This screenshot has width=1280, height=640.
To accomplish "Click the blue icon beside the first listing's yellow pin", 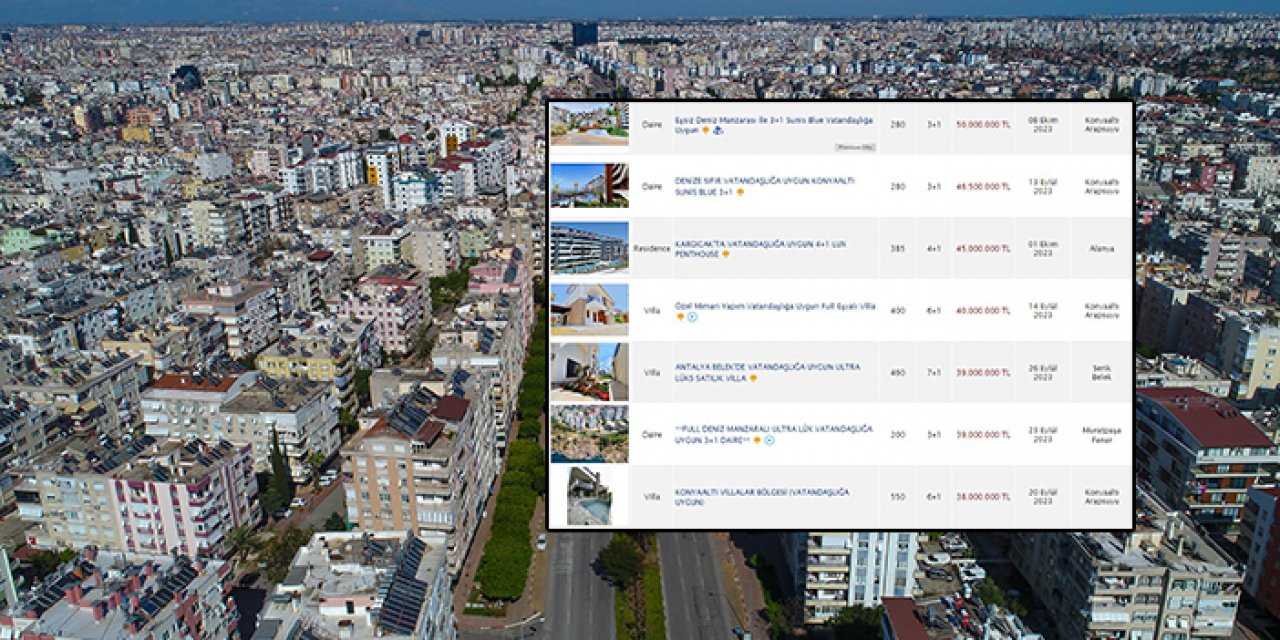I will (x=718, y=130).
